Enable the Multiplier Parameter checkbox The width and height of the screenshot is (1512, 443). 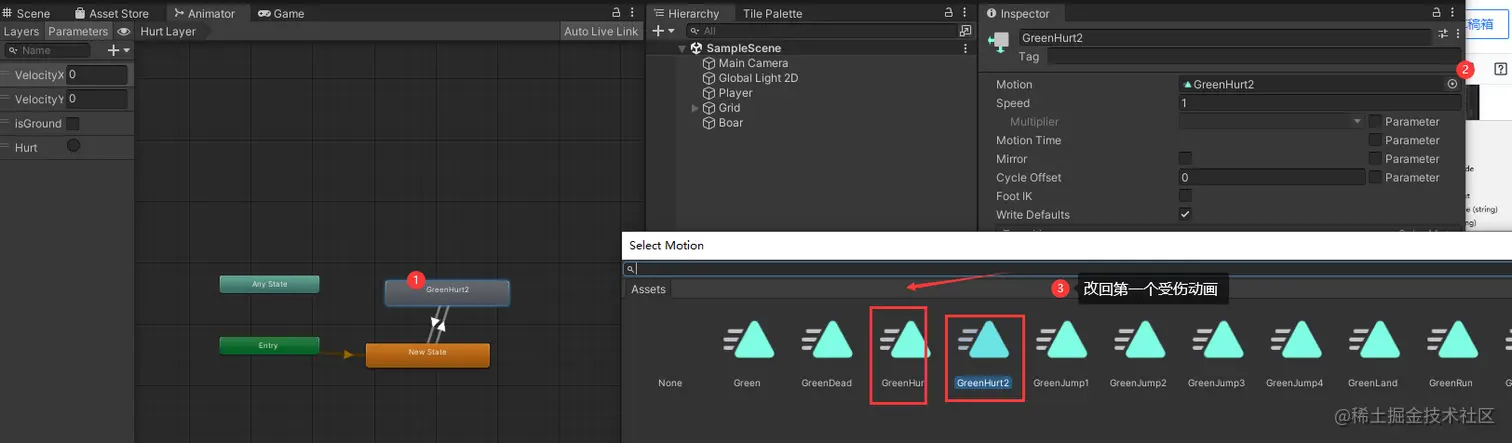pyautogui.click(x=1375, y=121)
